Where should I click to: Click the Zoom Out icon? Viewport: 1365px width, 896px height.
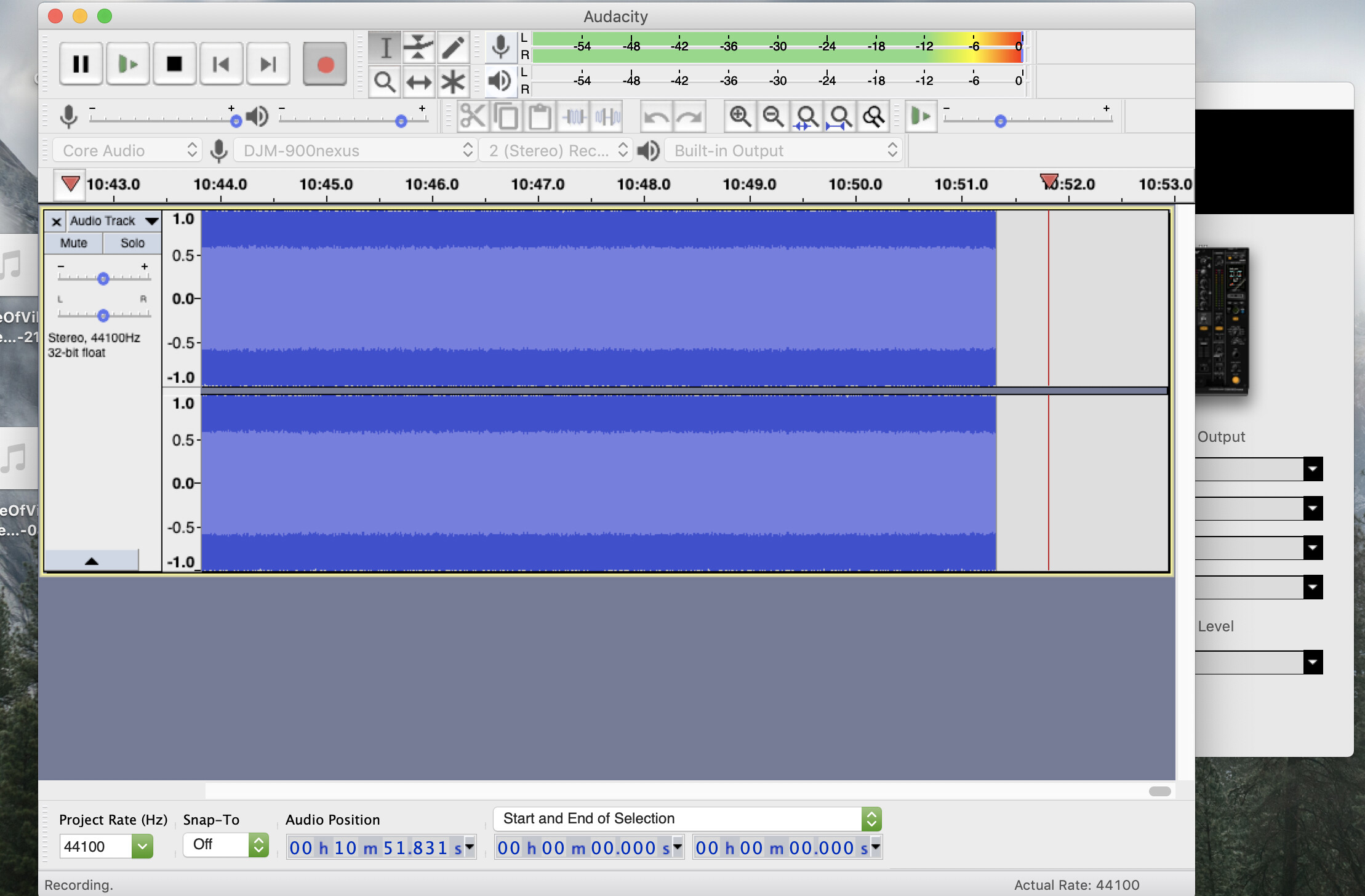773,116
